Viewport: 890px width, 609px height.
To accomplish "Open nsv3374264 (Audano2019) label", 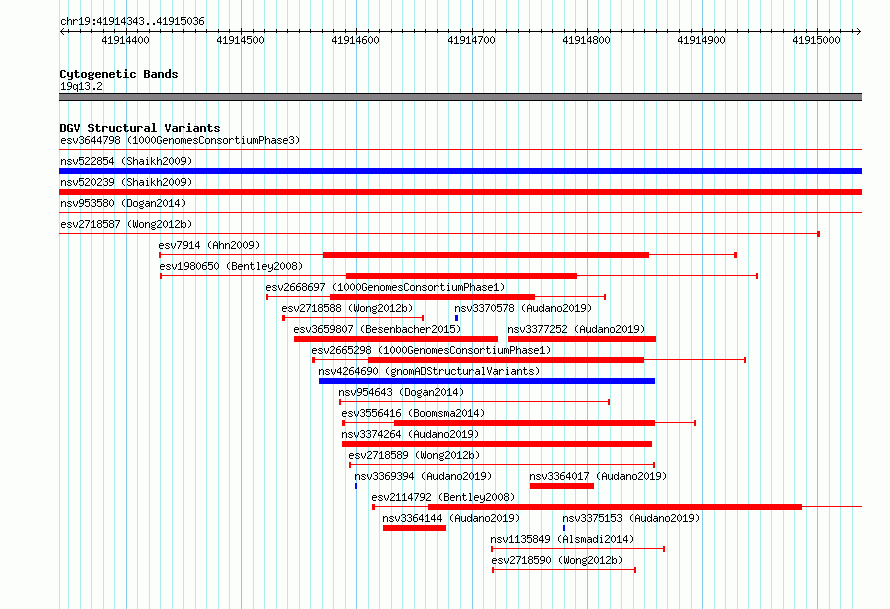I will point(410,434).
